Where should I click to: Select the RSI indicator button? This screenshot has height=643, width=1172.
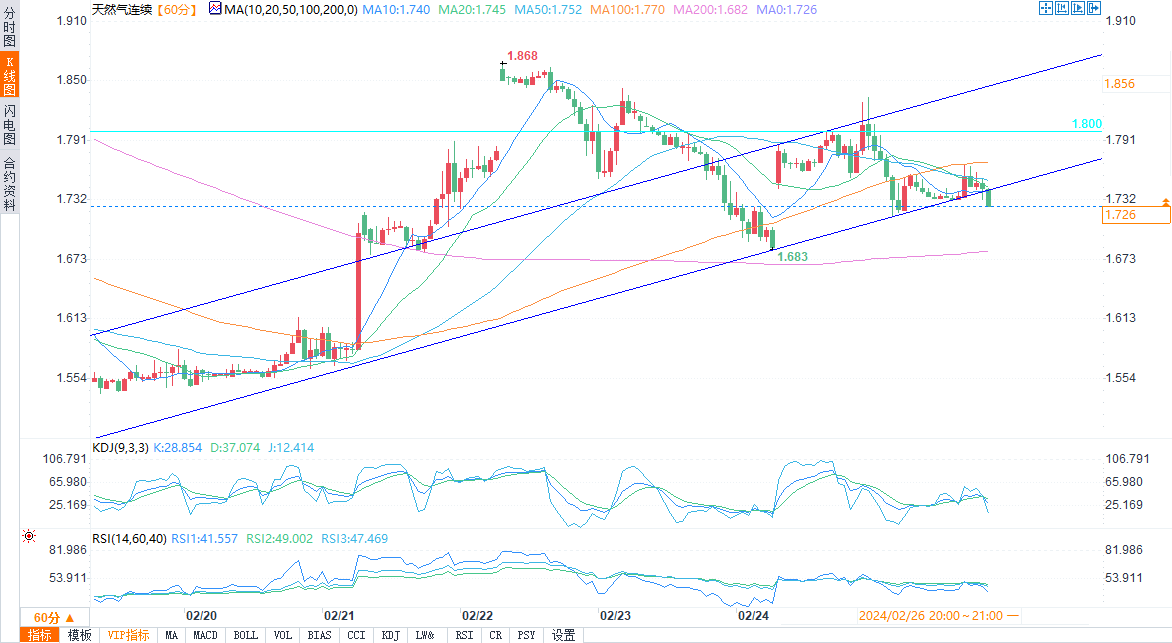pos(464,636)
